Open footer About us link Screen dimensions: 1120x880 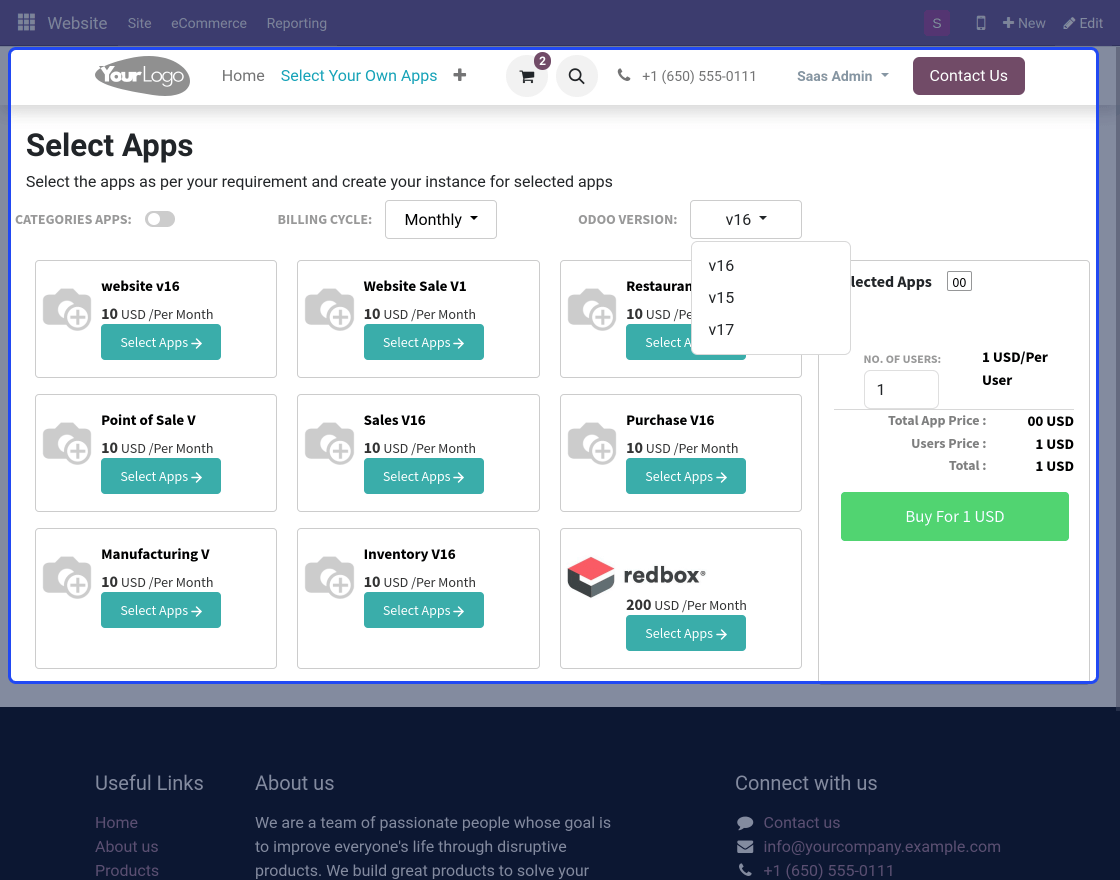coord(126,846)
